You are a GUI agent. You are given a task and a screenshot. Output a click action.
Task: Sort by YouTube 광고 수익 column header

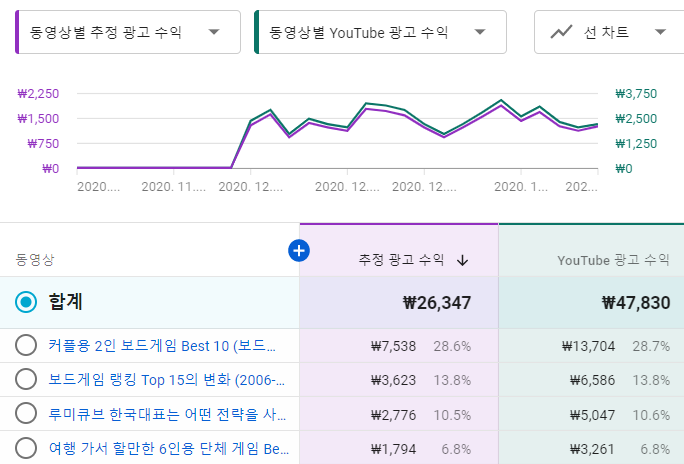tap(613, 260)
